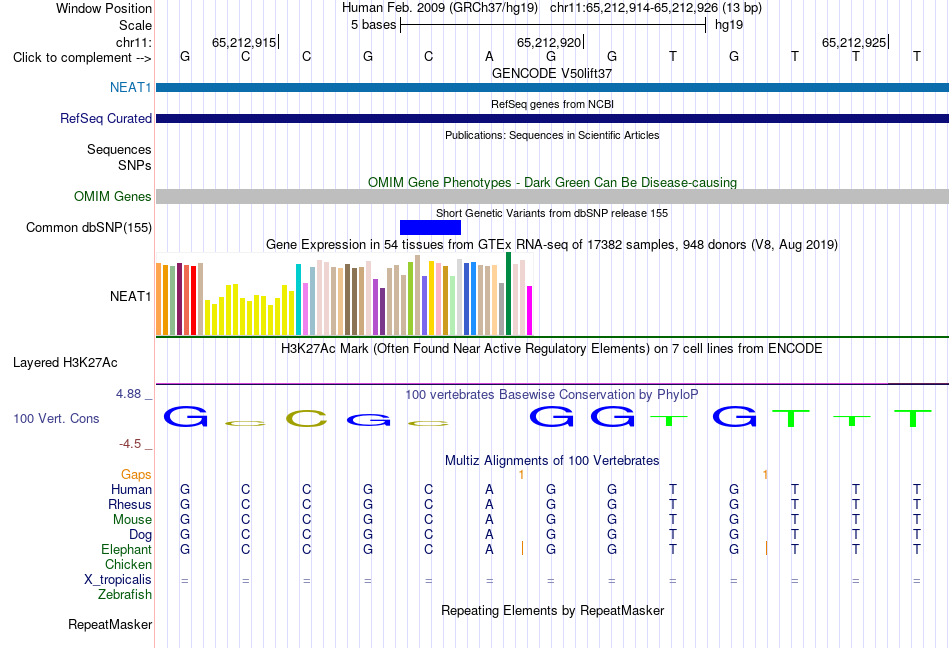Click the OMIM Genes track label
Screen dimensions: 950x648
(112, 196)
